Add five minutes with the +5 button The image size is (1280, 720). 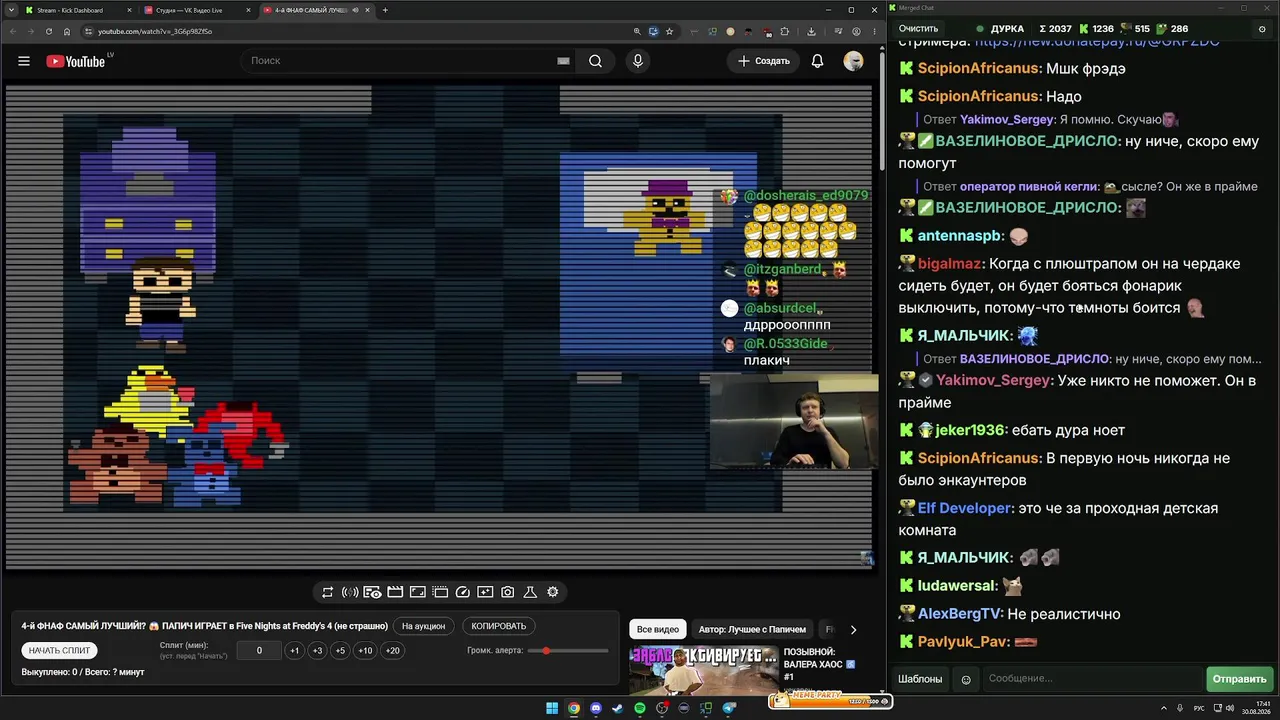click(x=340, y=651)
